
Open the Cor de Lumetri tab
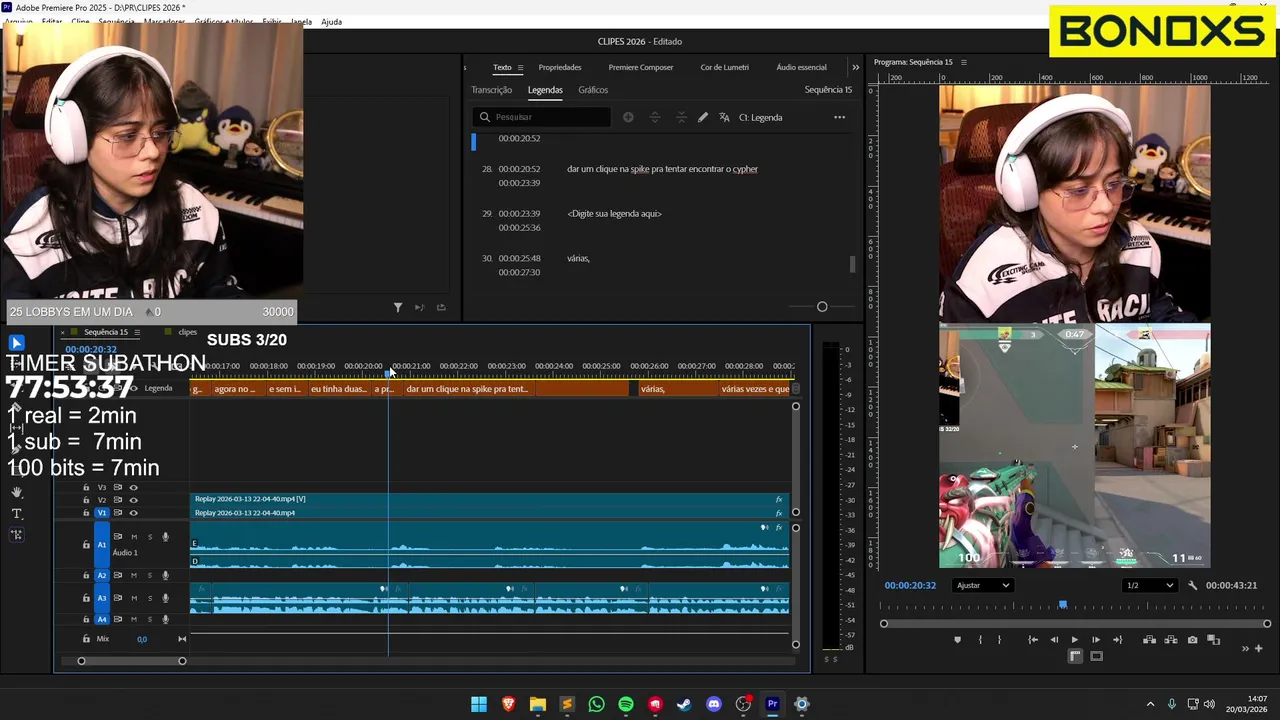725,67
